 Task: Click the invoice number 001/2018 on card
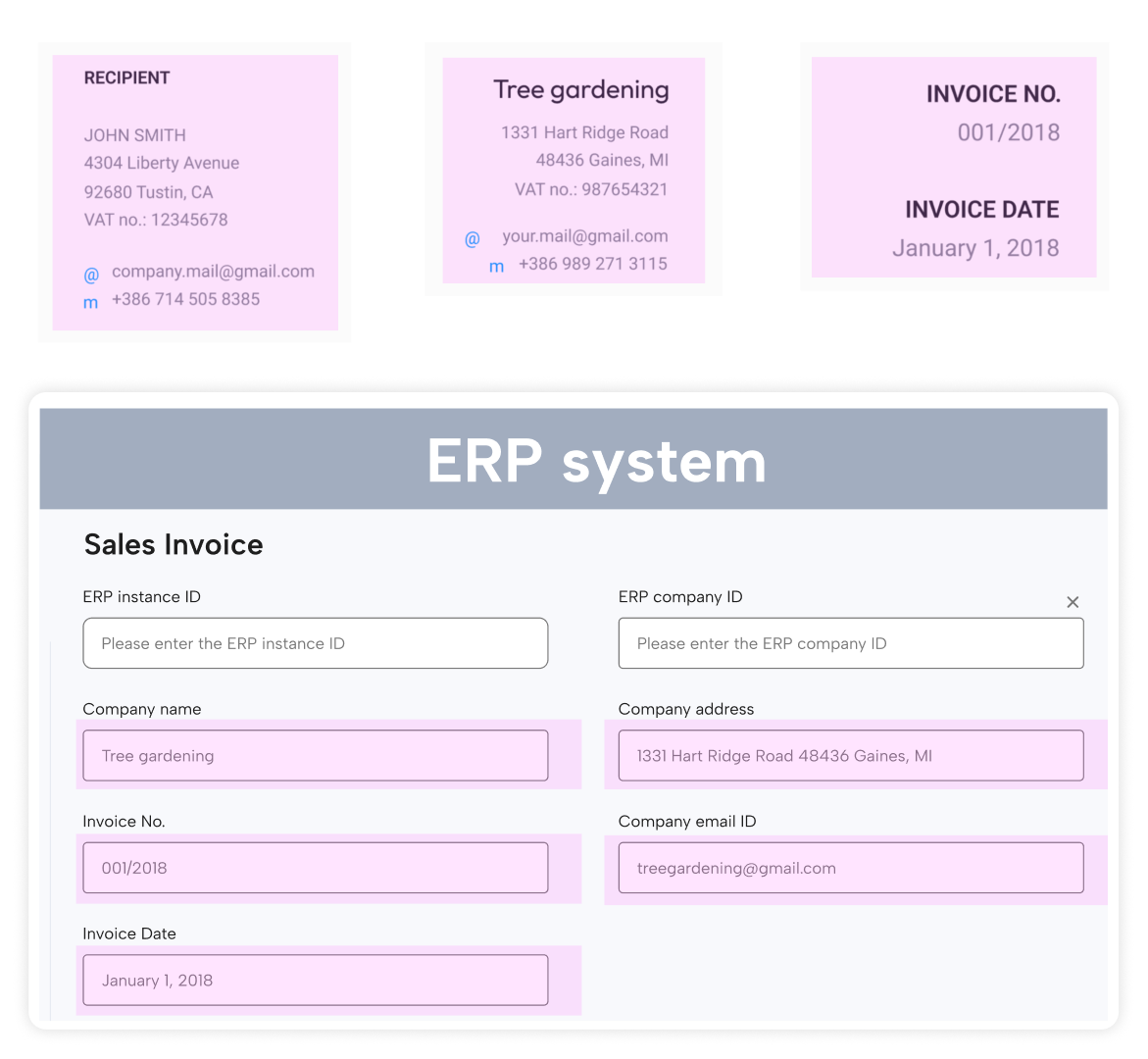(1008, 132)
